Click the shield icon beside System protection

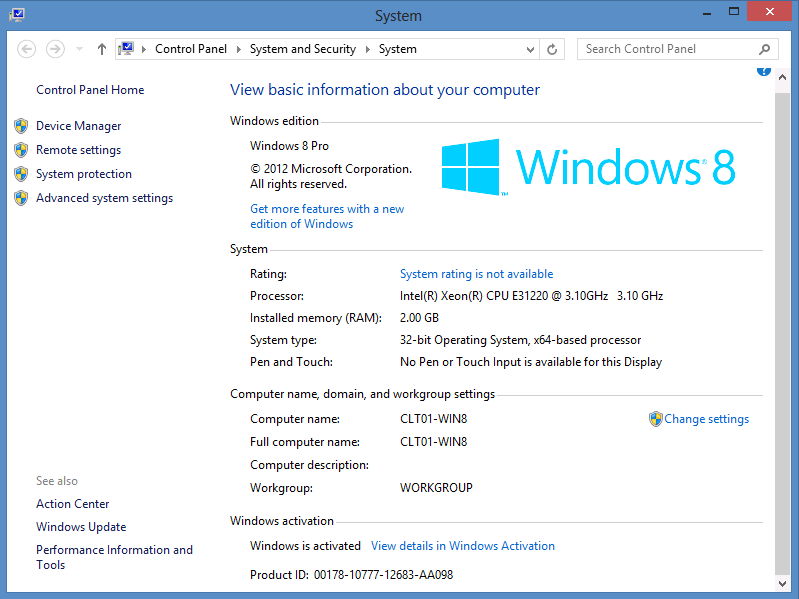tap(21, 174)
